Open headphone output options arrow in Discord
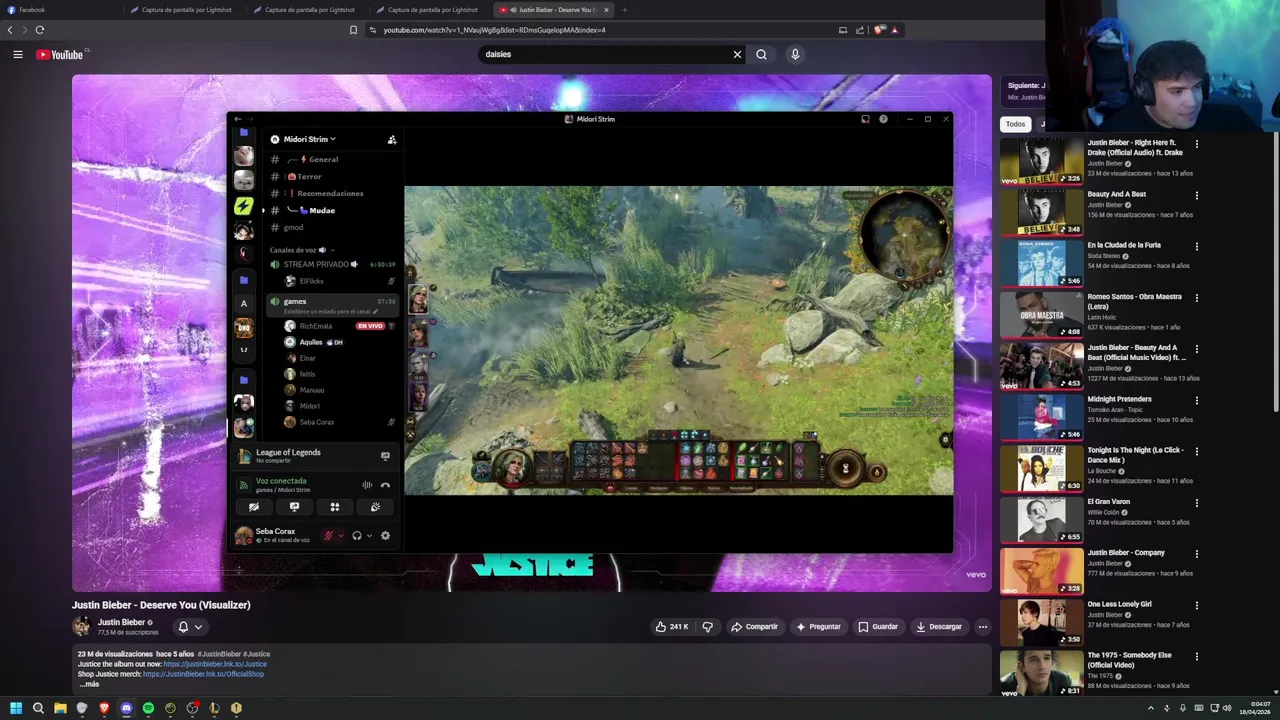The width and height of the screenshot is (1280, 720). coord(369,536)
